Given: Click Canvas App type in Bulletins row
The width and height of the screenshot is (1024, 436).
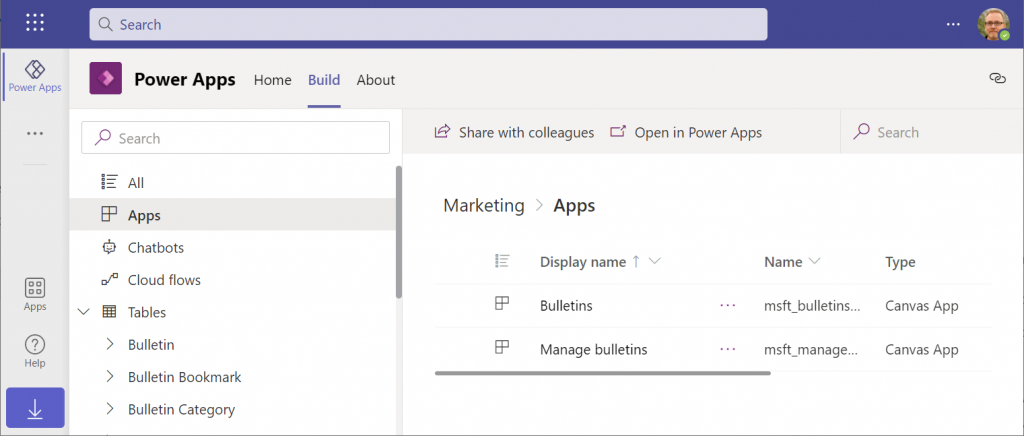Looking at the screenshot, I should pyautogui.click(x=922, y=305).
